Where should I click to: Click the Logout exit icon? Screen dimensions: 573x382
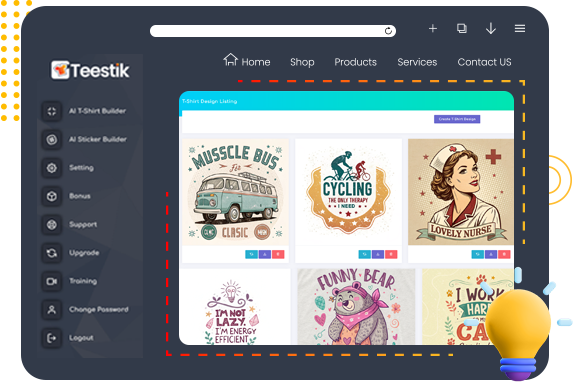point(52,338)
